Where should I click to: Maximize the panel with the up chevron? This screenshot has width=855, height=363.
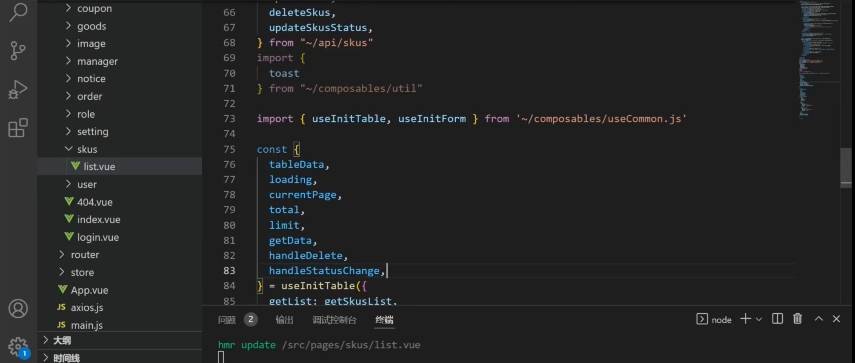pos(818,319)
